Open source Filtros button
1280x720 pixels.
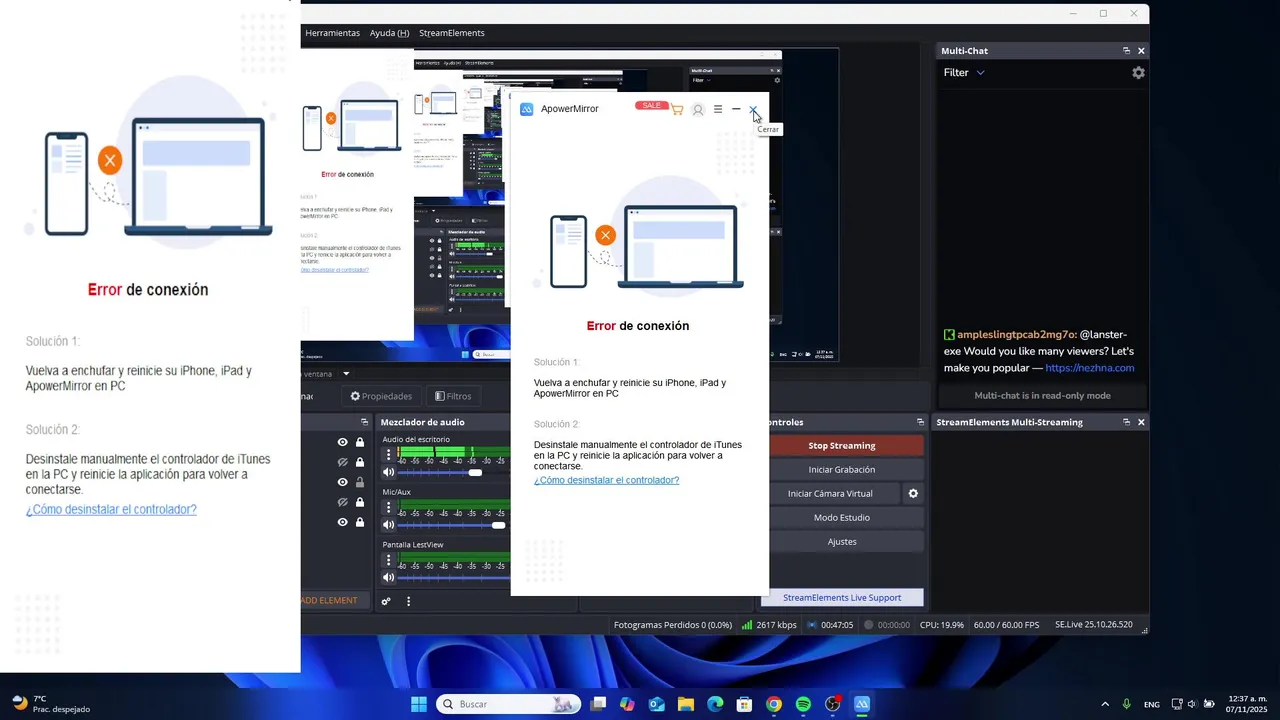(453, 396)
